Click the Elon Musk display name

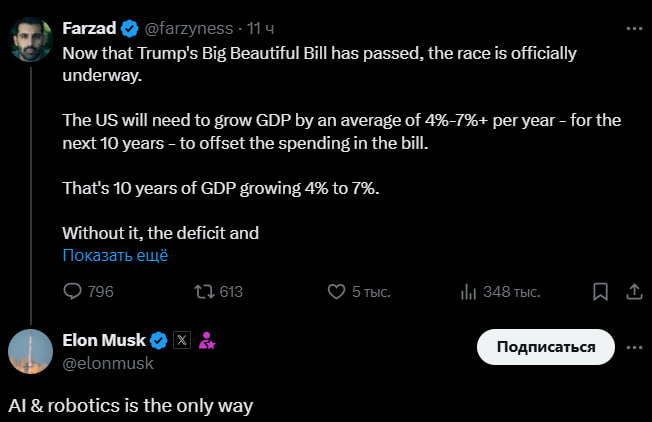point(104,340)
